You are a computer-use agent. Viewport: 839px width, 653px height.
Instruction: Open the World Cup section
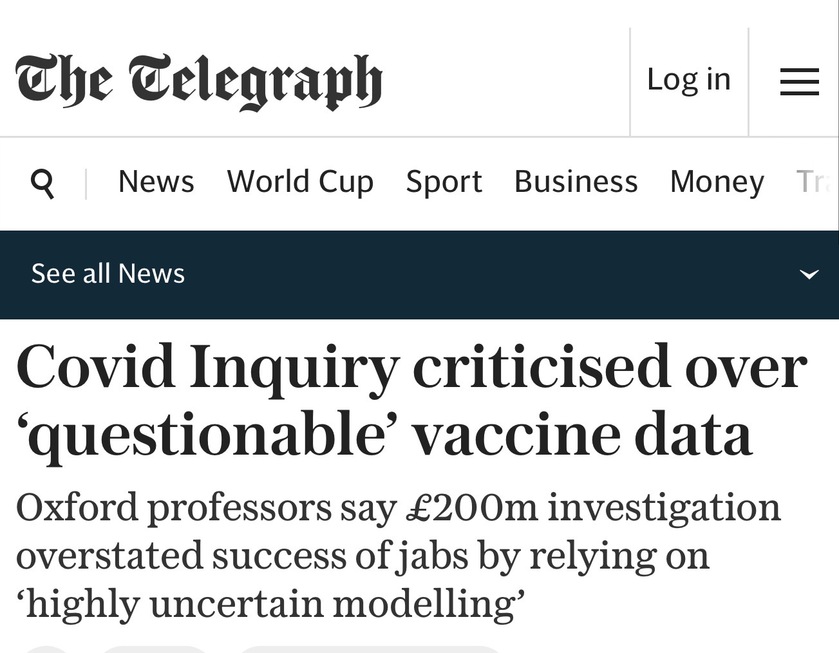pos(300,182)
